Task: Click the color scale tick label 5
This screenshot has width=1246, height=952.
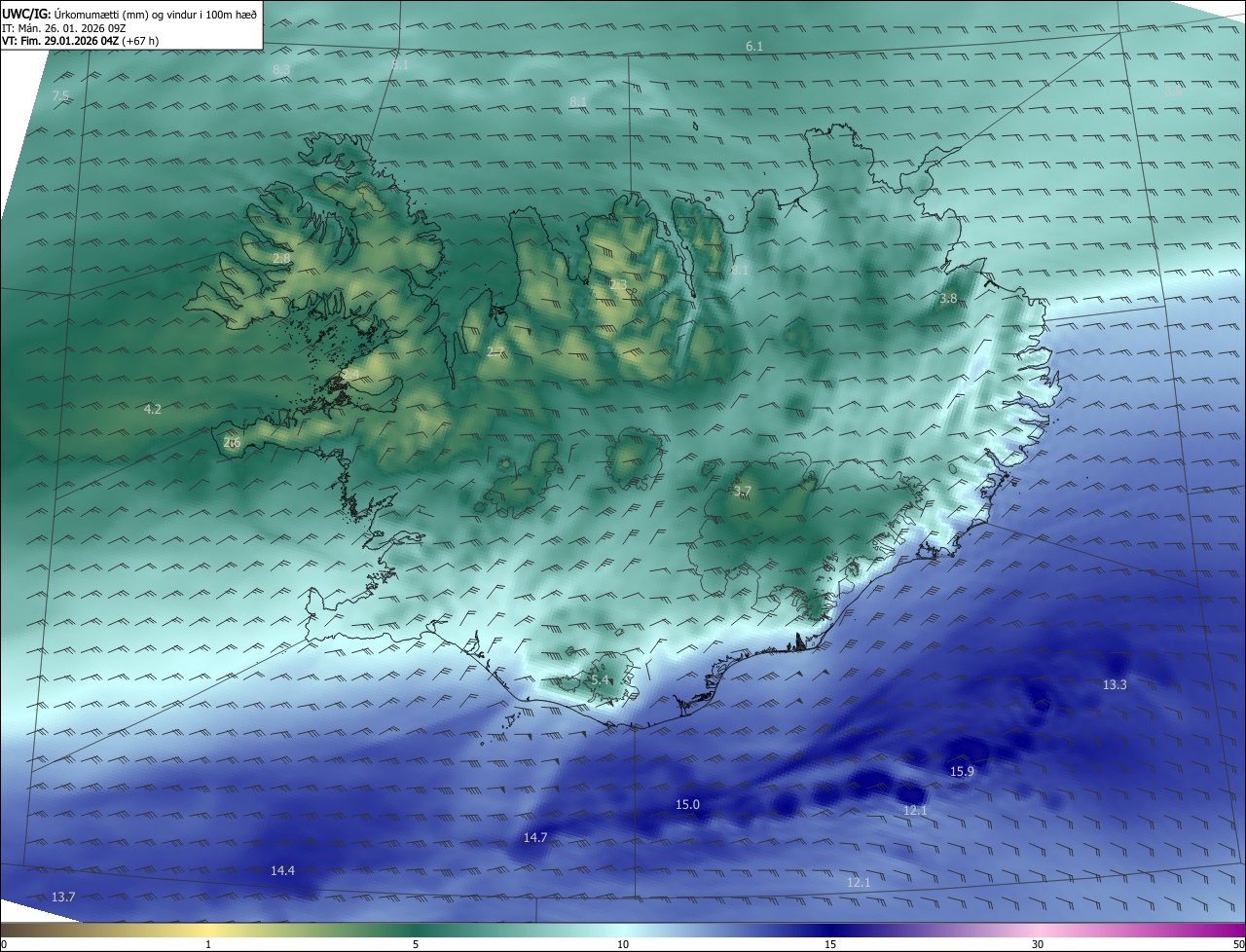Action: click(x=416, y=944)
